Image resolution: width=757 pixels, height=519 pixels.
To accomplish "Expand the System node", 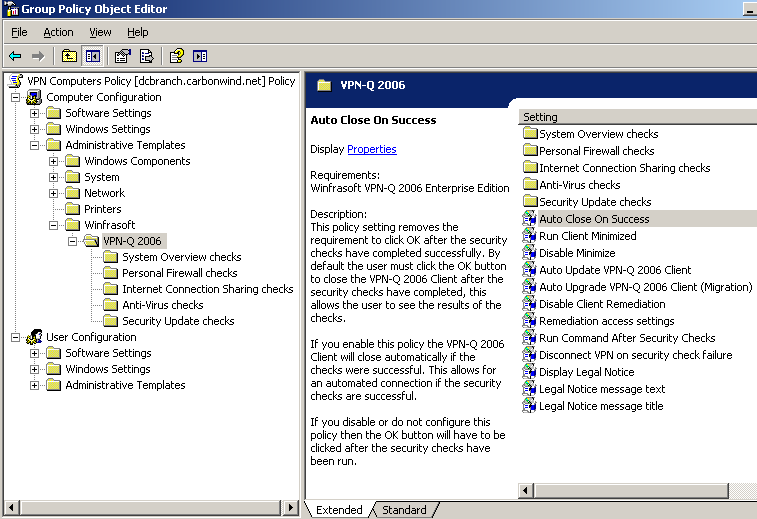I will tap(54, 177).
